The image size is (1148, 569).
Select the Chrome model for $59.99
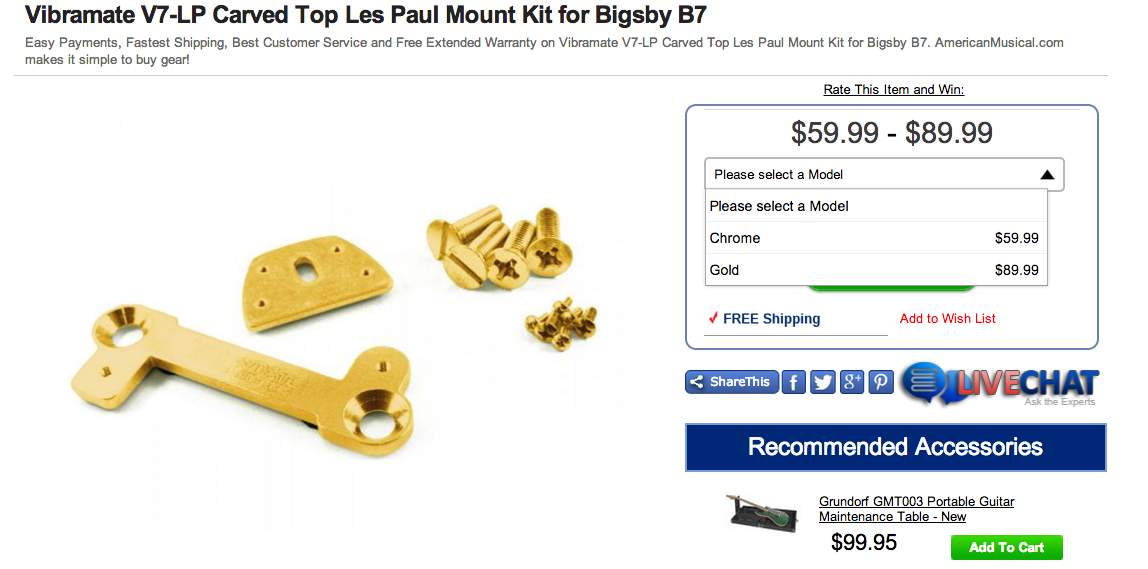[x=875, y=238]
